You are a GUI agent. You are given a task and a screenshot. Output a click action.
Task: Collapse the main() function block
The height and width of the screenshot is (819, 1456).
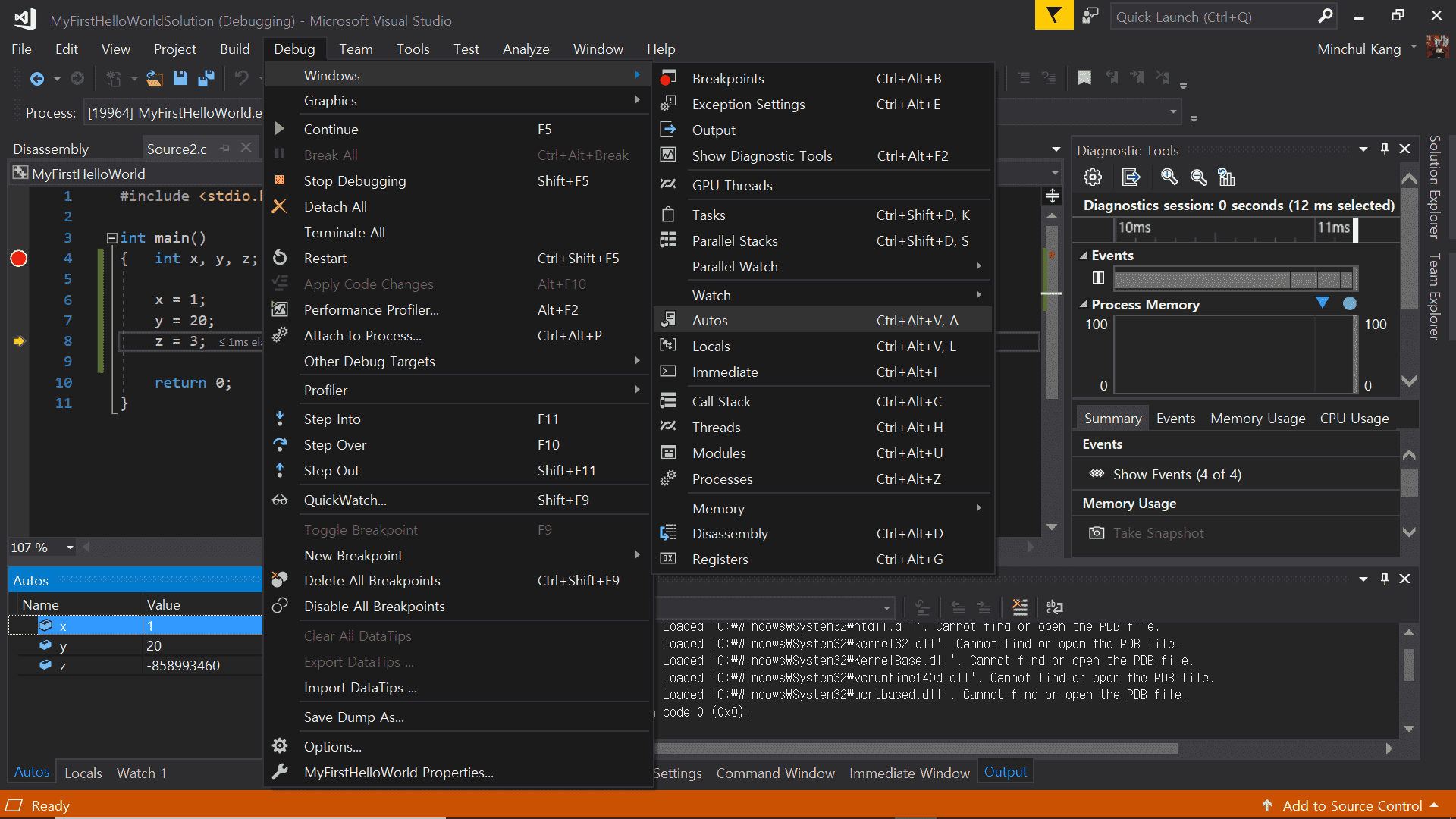(112, 238)
